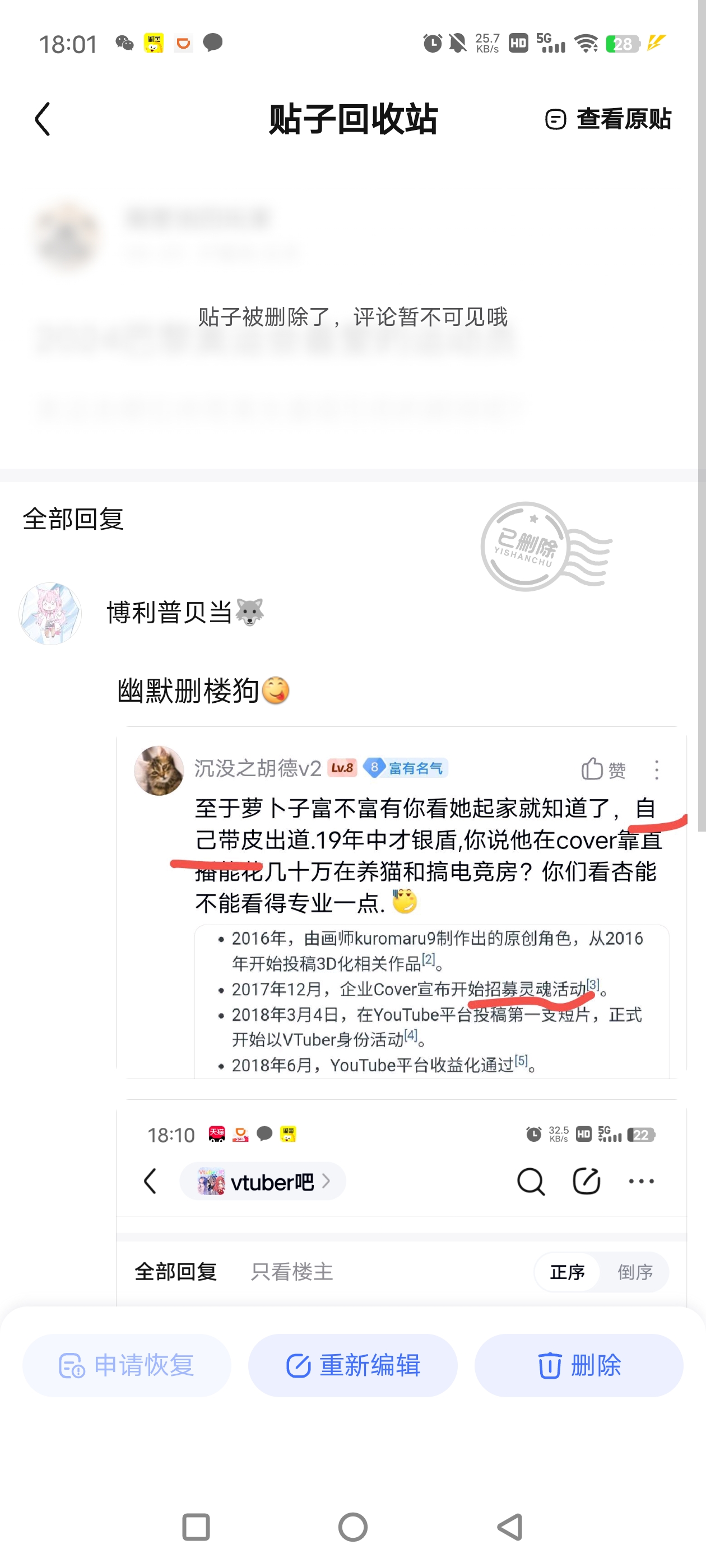Like the 沉没之胡德v2 comment

coord(602,769)
